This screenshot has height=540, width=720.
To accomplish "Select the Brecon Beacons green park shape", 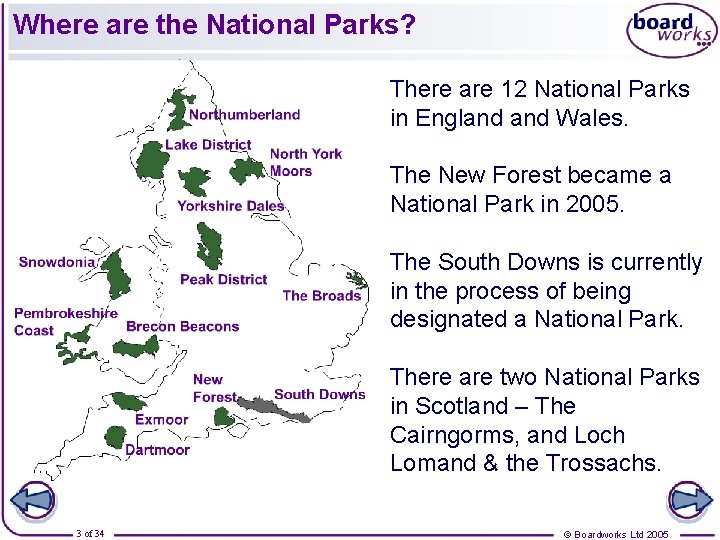I will point(136,347).
